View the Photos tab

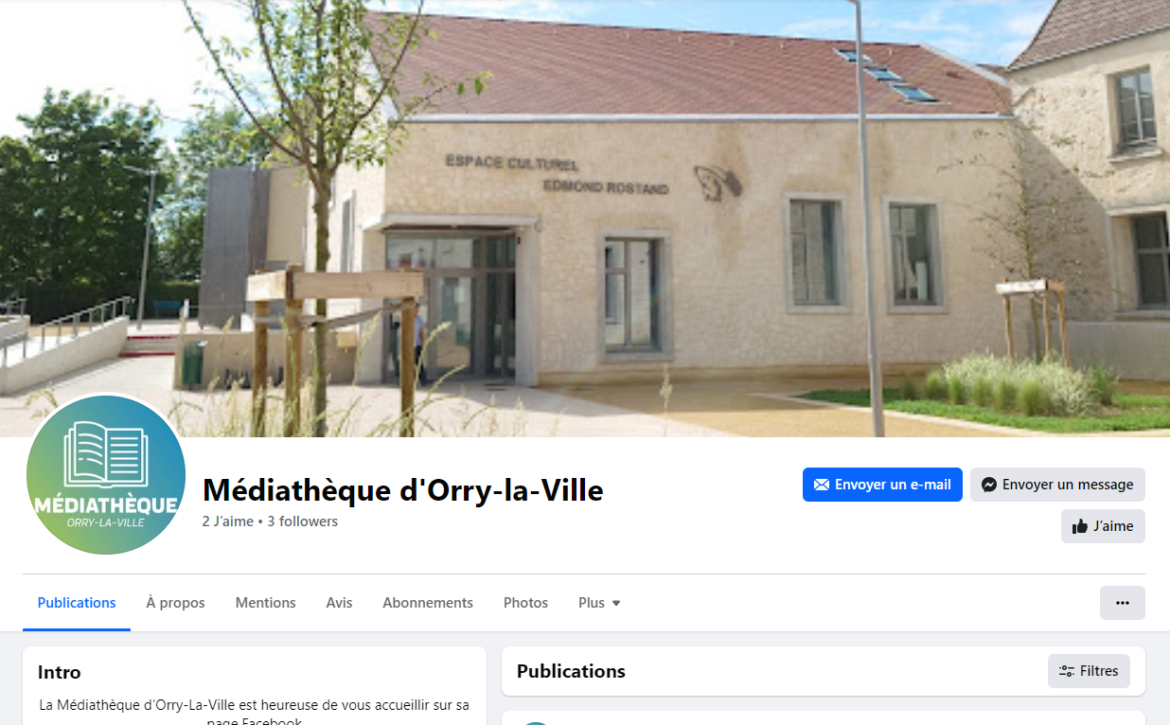(525, 603)
